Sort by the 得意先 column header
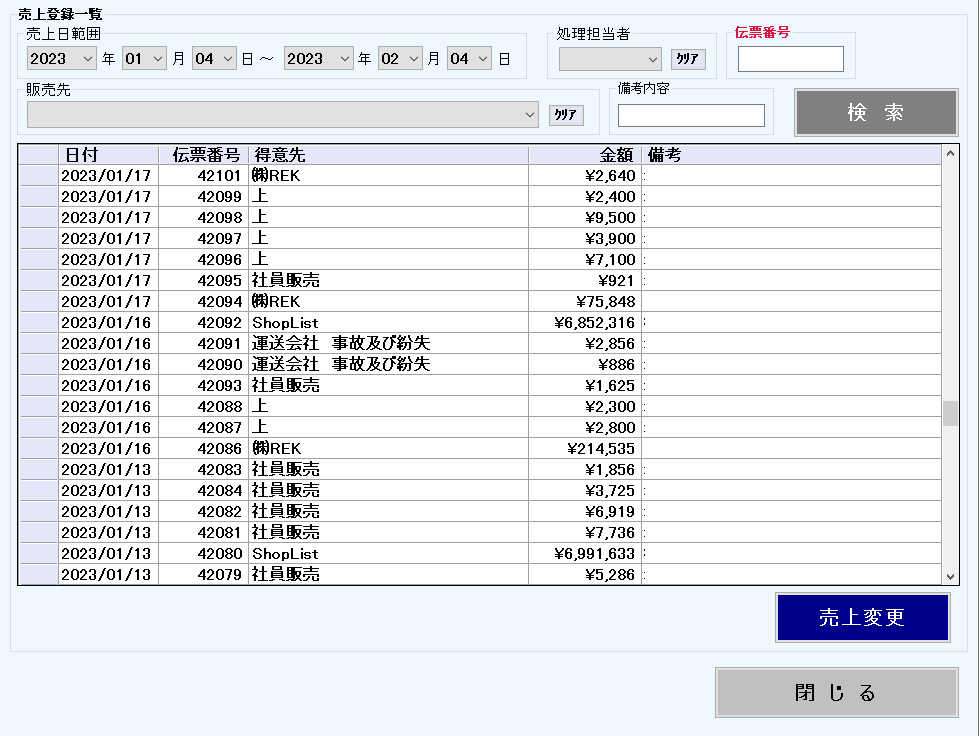 (388, 155)
